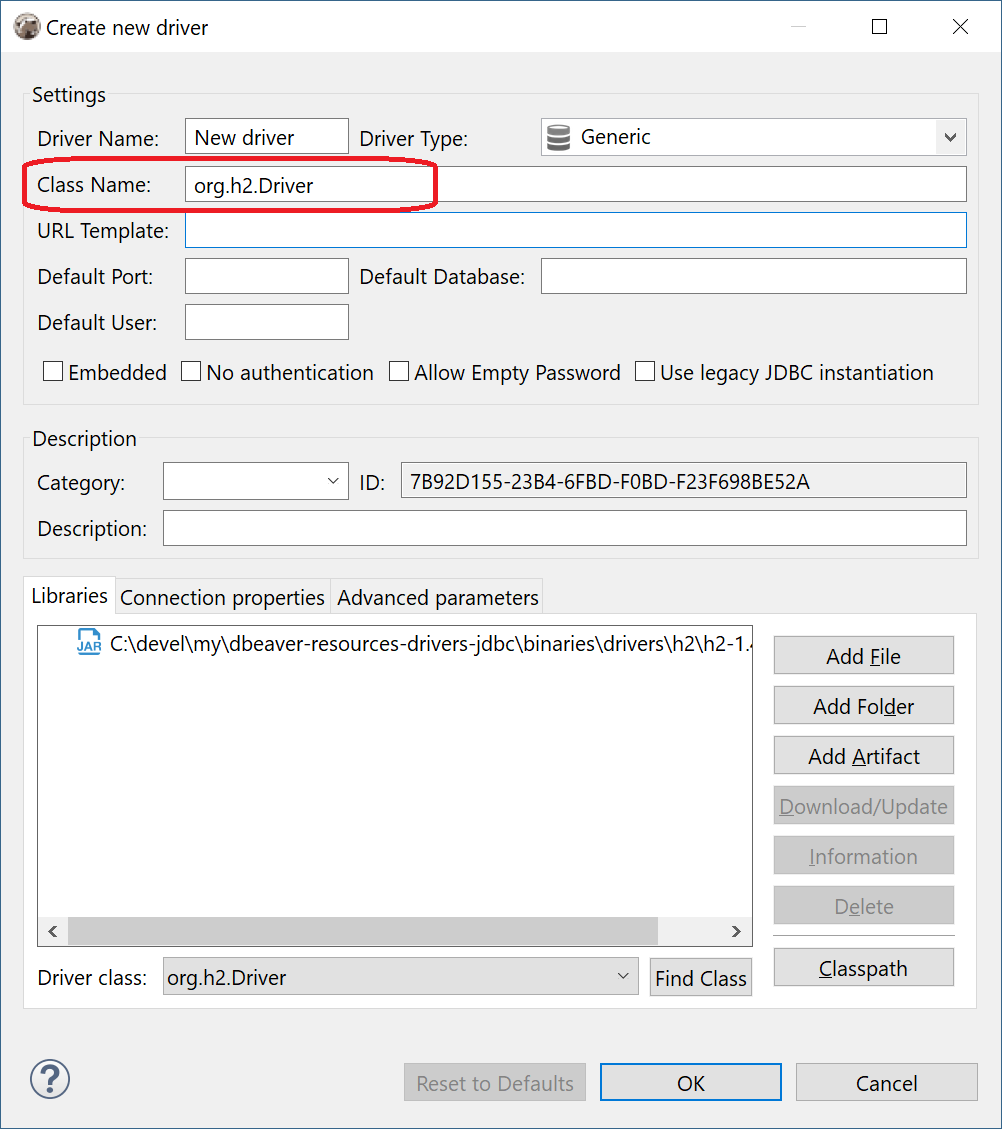Confirm driver creation with OK
The image size is (1002, 1129).
(x=689, y=1082)
